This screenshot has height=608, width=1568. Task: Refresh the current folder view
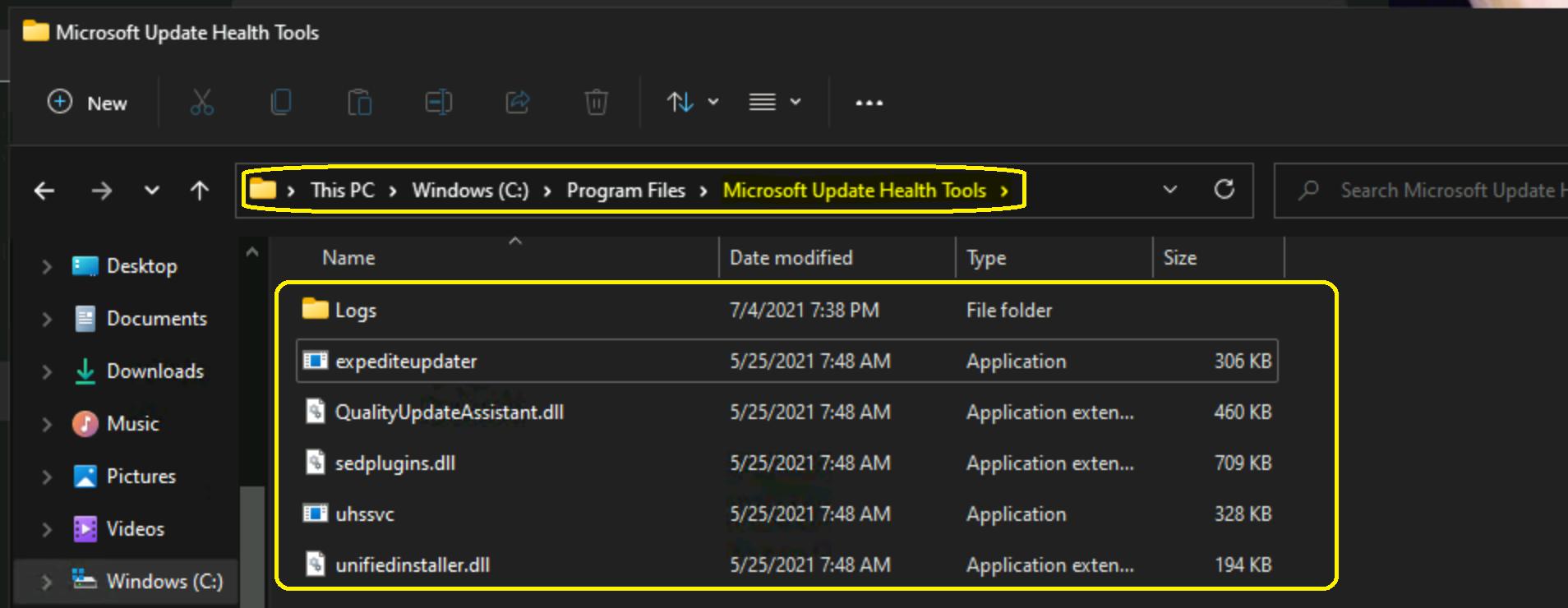coord(1224,190)
